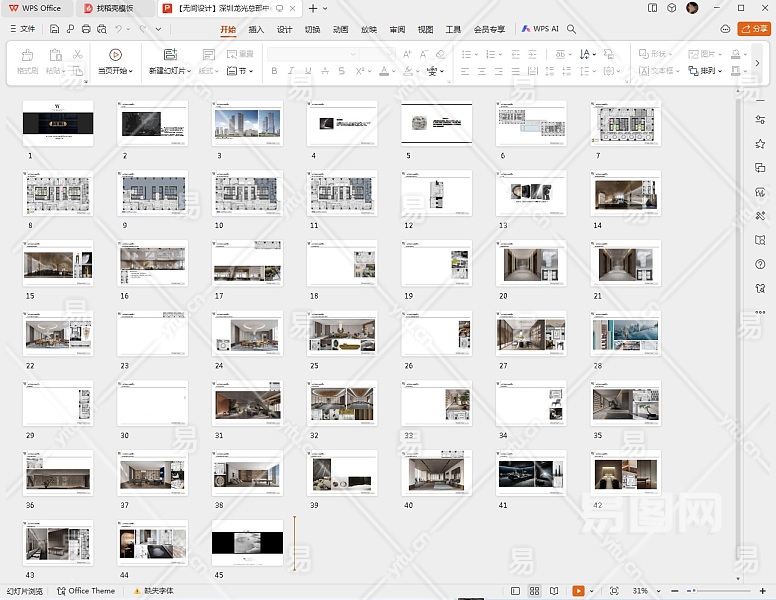Click the print icon in quick access bar

click(86, 30)
